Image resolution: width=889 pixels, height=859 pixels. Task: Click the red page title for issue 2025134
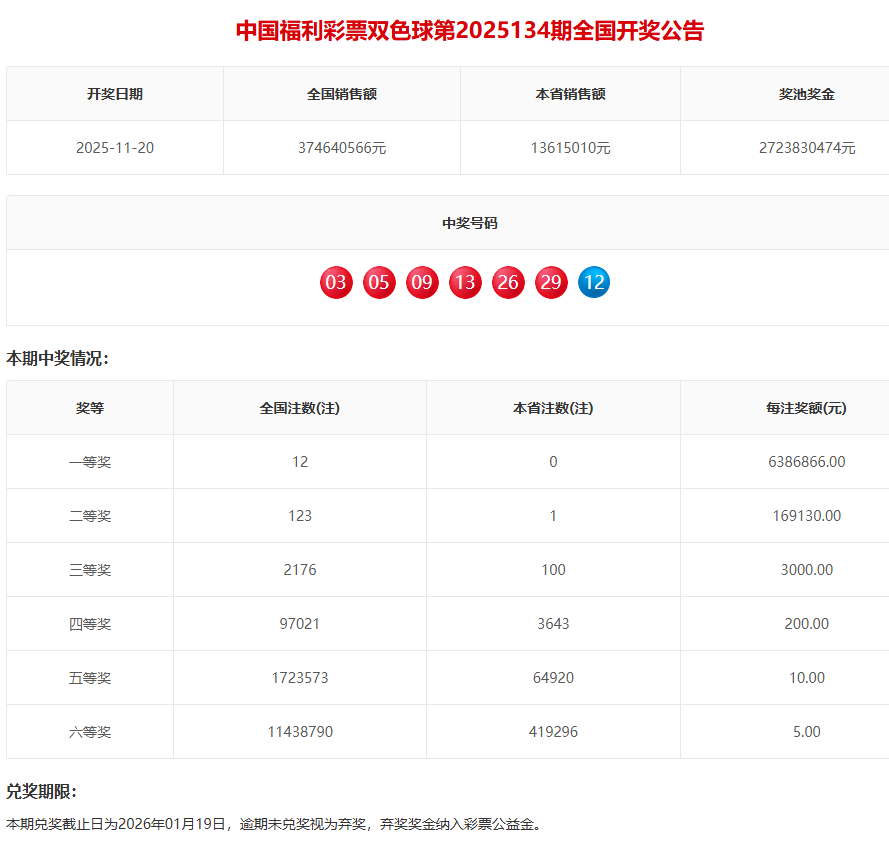(x=469, y=31)
